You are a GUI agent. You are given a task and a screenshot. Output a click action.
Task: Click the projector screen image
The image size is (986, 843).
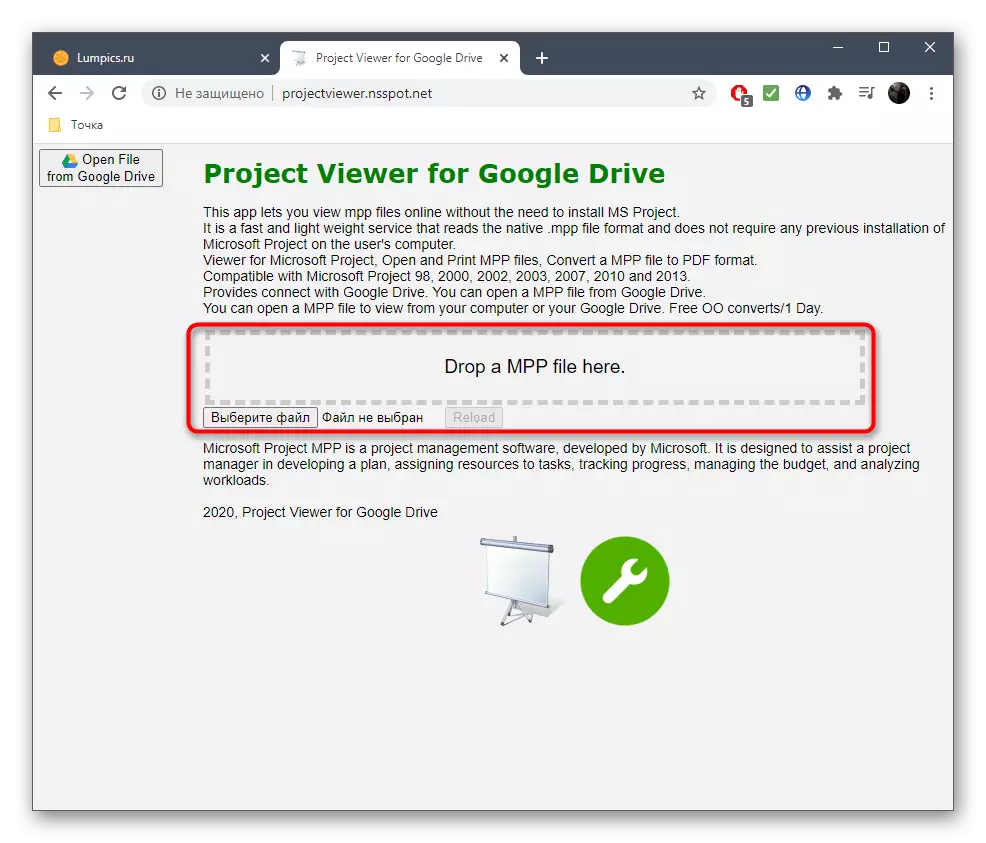519,581
